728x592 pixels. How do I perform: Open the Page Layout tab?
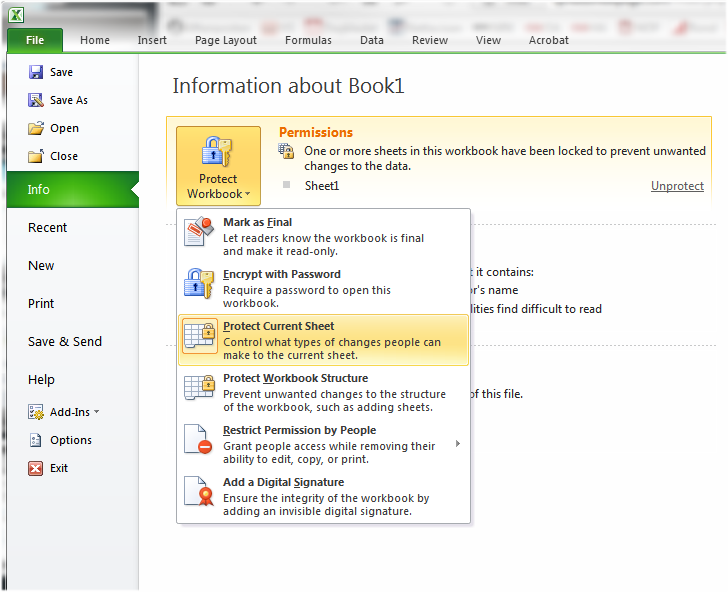click(226, 40)
